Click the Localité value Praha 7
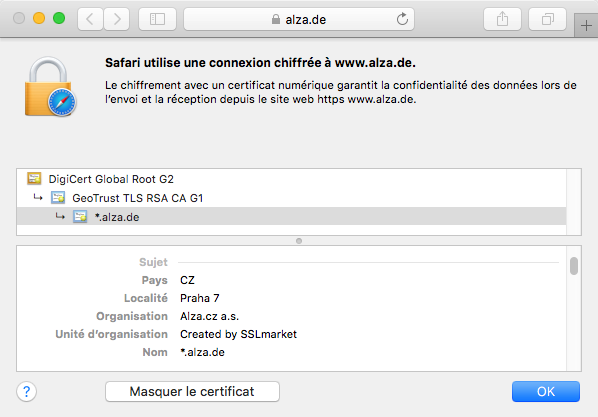Viewport: 598px width, 417px height. [200, 298]
